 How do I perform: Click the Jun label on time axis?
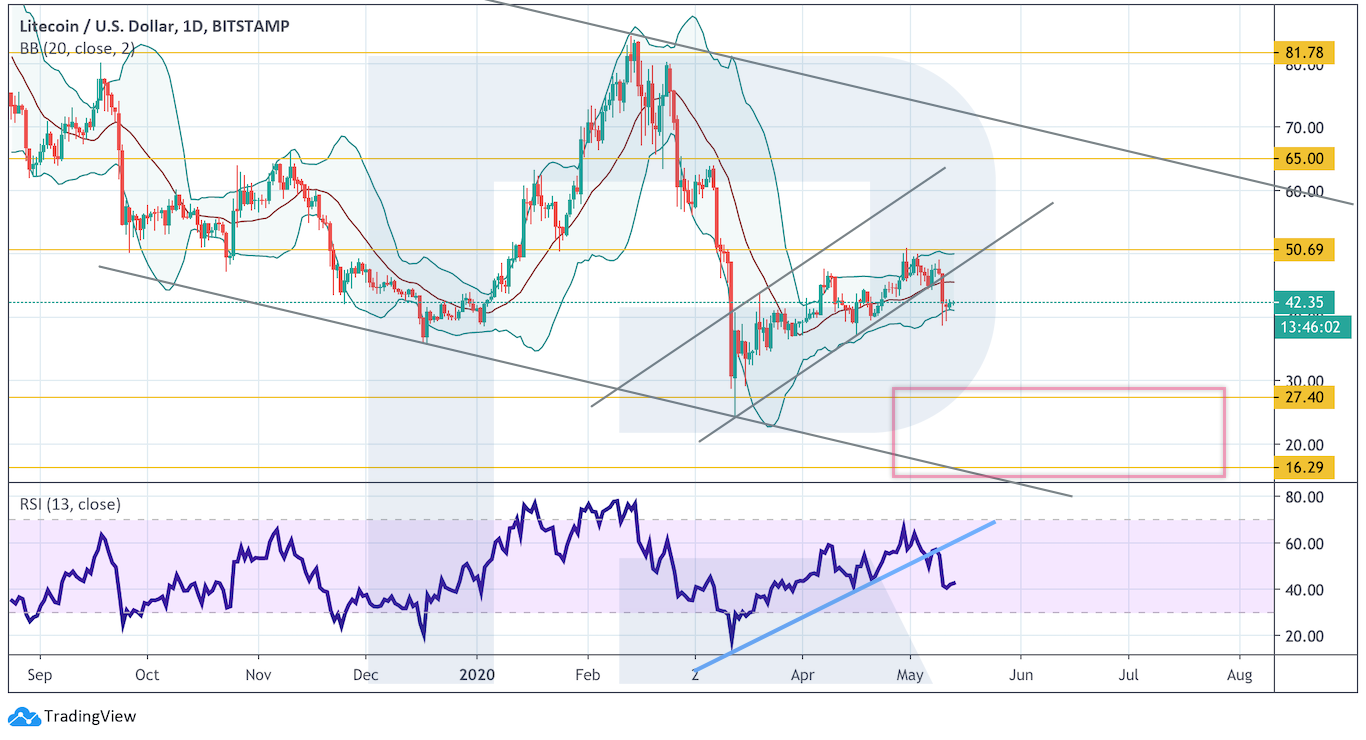click(1020, 675)
